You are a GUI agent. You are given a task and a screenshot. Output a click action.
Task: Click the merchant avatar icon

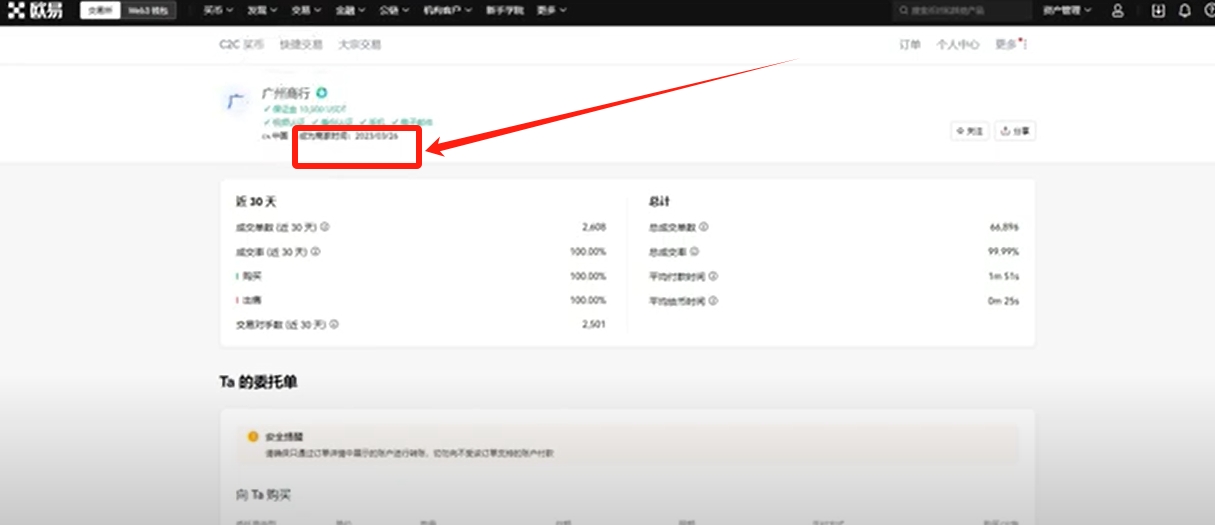(x=234, y=101)
